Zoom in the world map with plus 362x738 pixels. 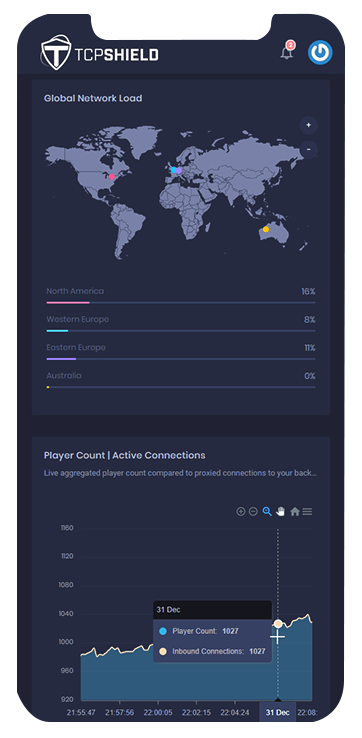click(308, 125)
